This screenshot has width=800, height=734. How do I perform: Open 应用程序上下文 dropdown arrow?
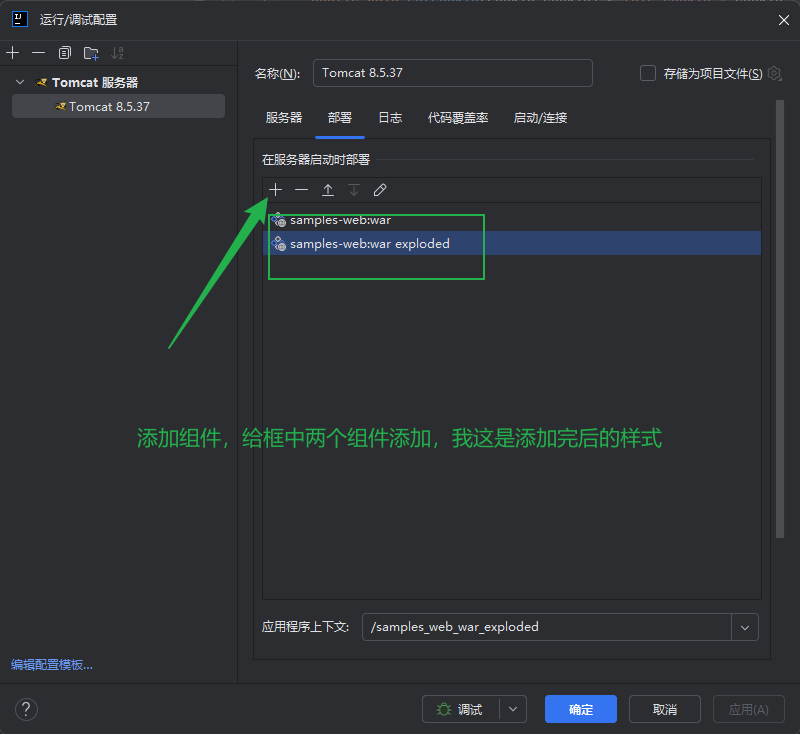[745, 627]
